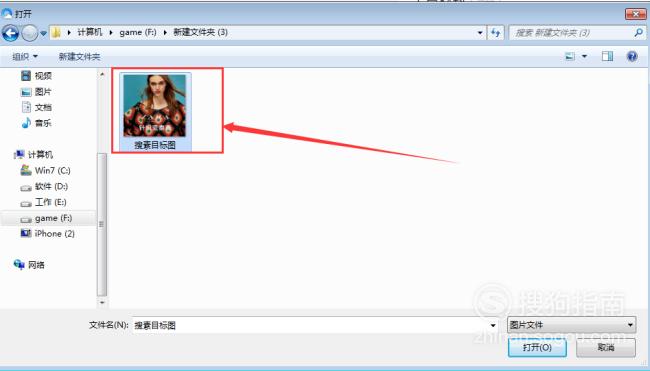Screen dimensions: 650x371
Task: Expand the address bar history dropdown
Action: 480,33
